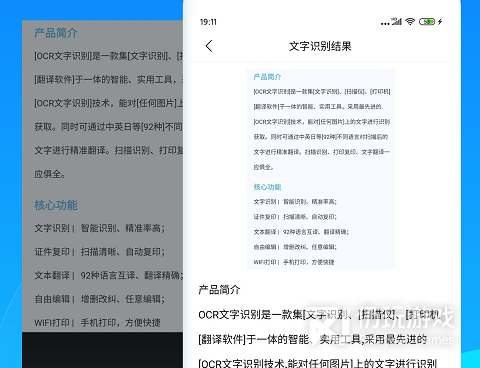Tap 文本翻译| 92种语言互译 row inside the thumbnail

(301, 232)
